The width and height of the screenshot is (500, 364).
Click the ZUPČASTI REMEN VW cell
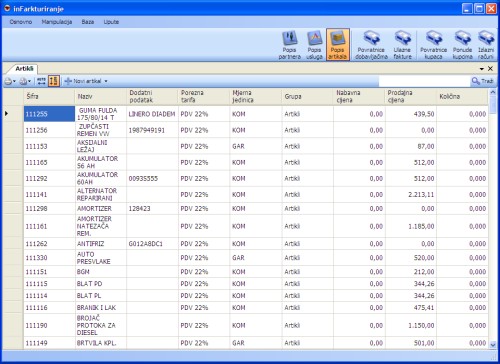pos(101,130)
